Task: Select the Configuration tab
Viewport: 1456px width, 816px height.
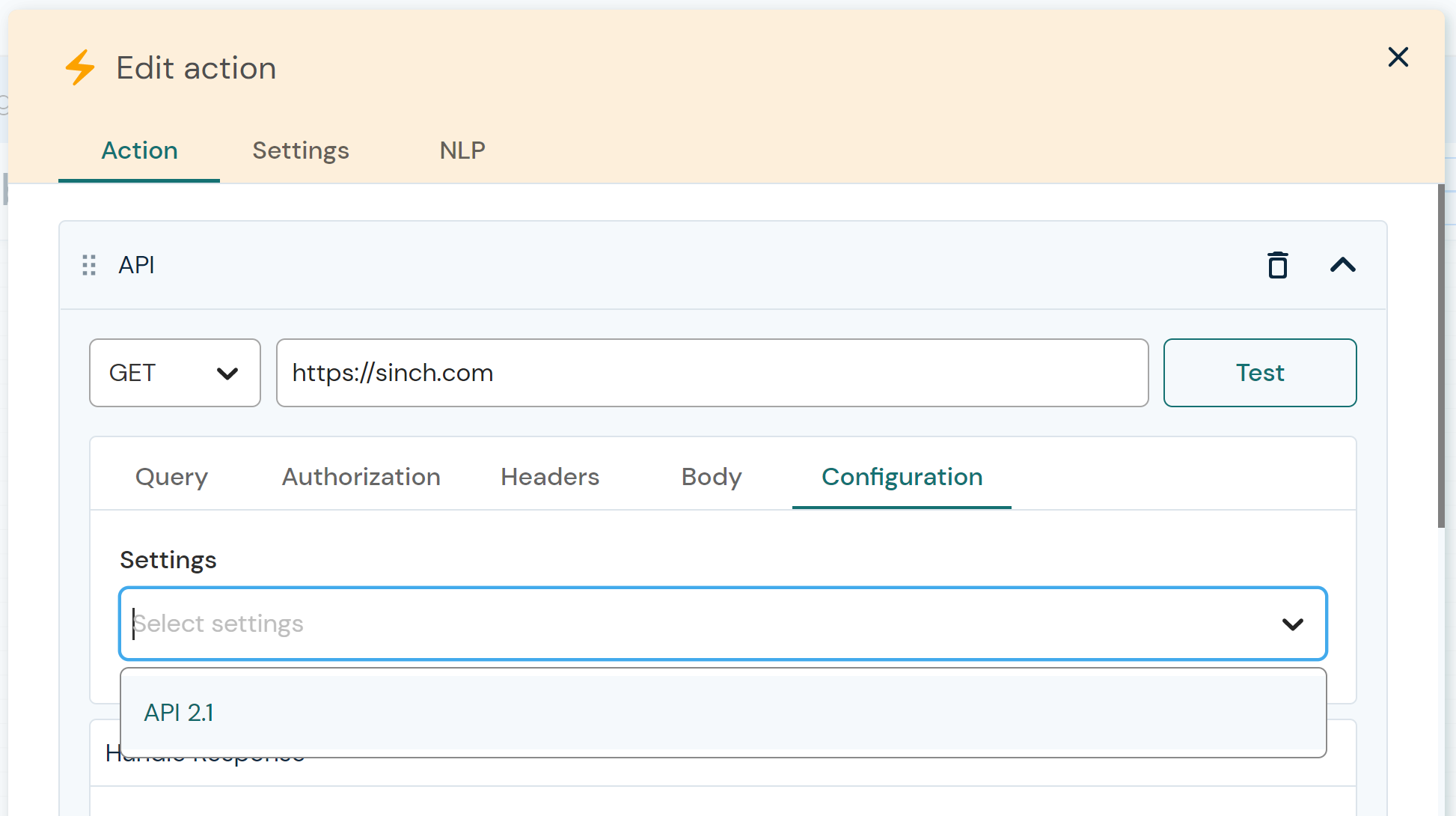Action: pos(902,477)
